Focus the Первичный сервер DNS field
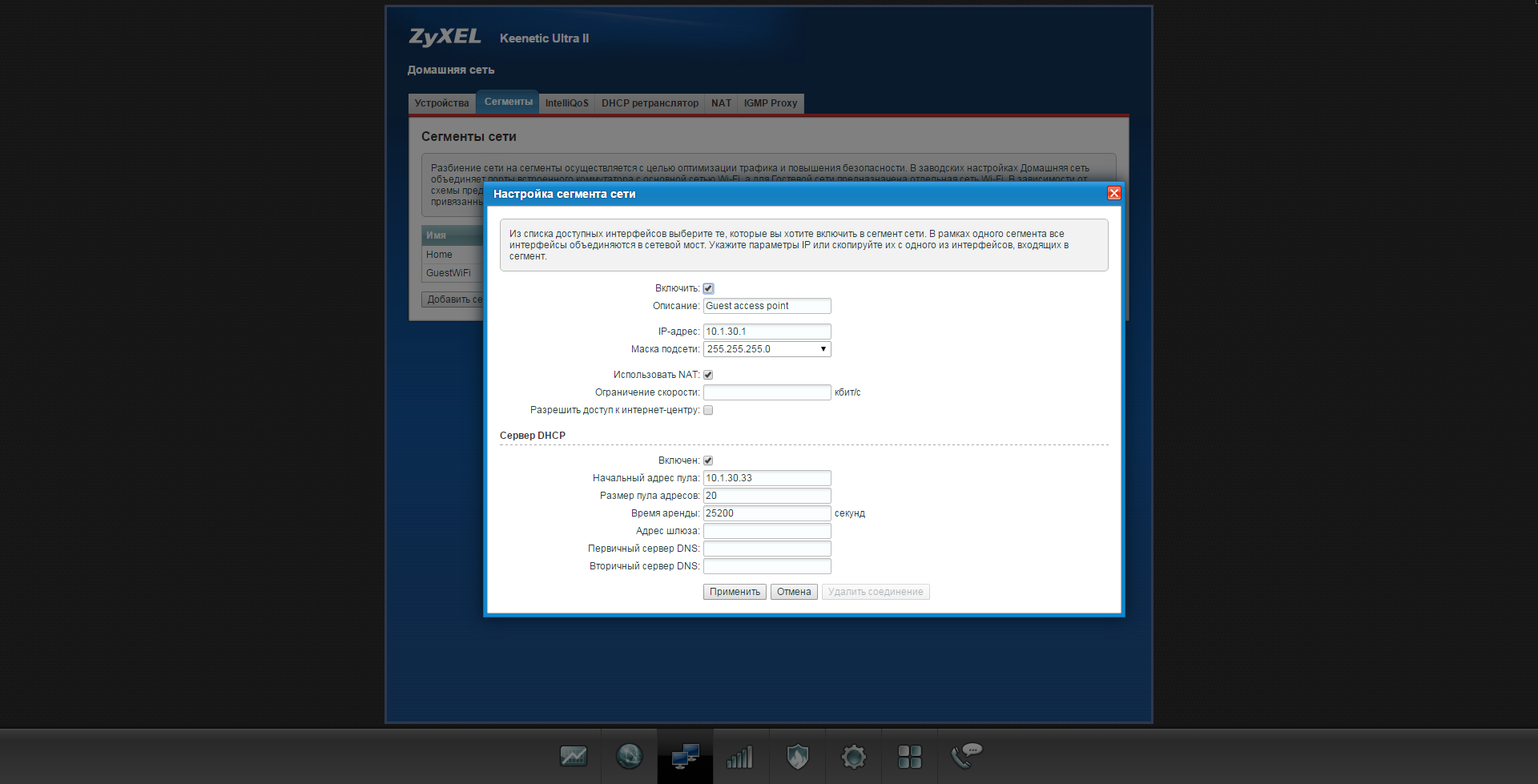The width and height of the screenshot is (1538, 784). point(767,549)
